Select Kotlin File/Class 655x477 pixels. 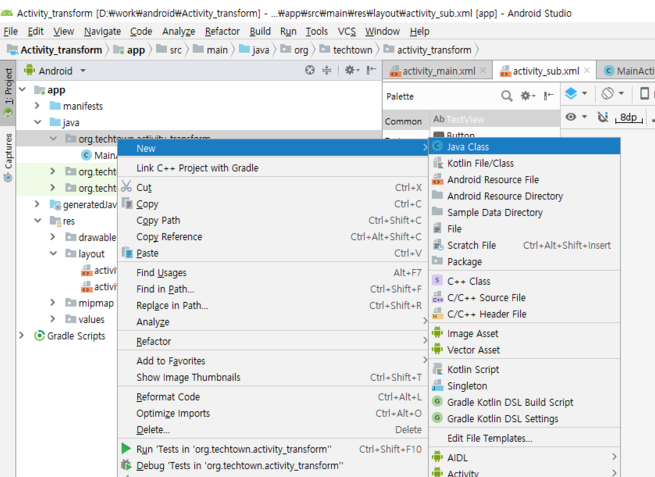(524, 163)
